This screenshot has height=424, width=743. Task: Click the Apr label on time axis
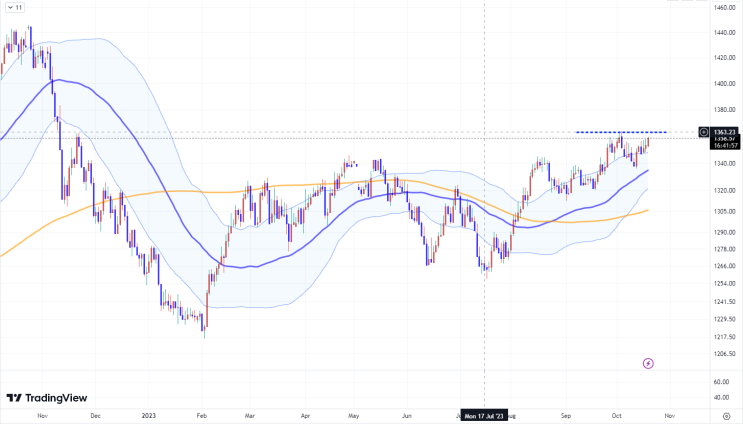pos(305,416)
